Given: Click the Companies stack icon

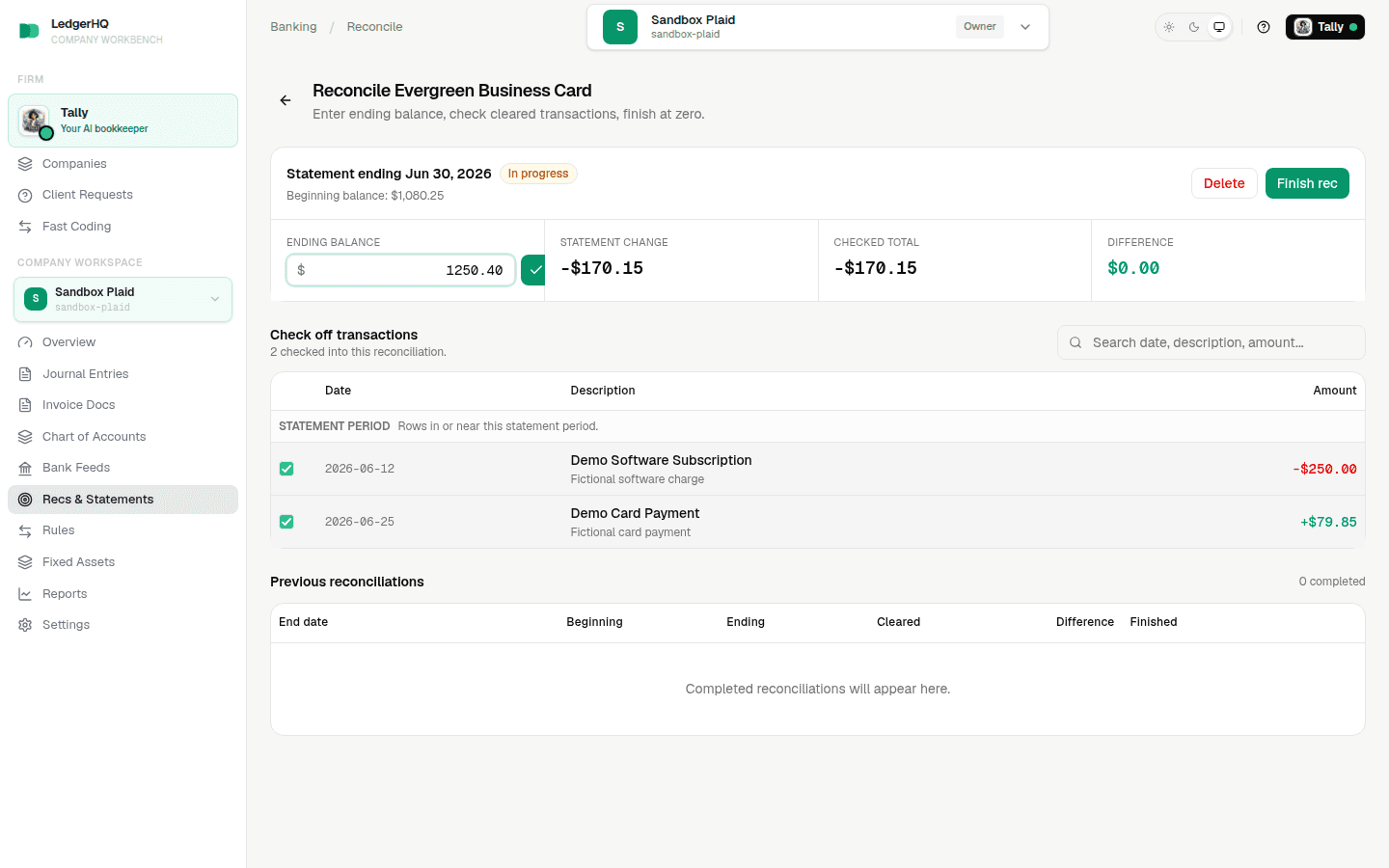Looking at the screenshot, I should click(25, 164).
